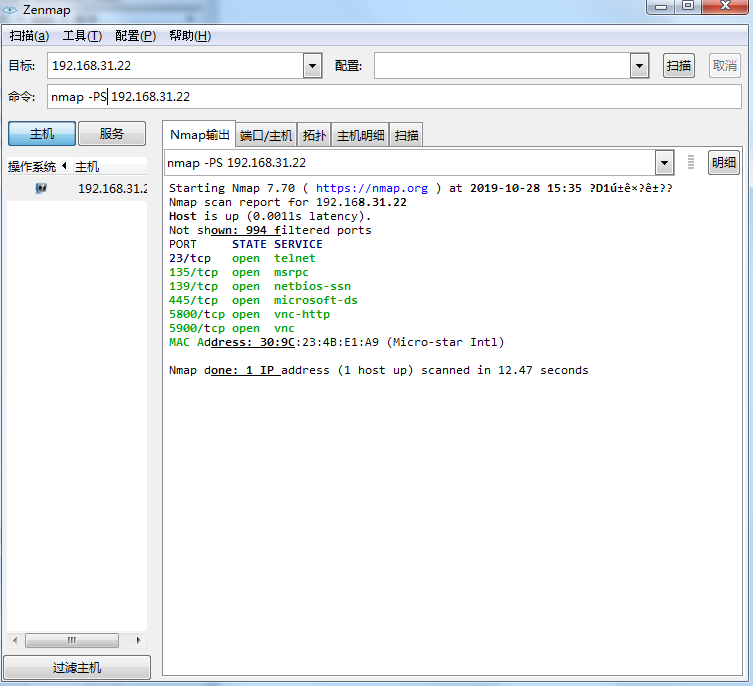Image resolution: width=753 pixels, height=686 pixels.
Task: Click the 明细 details button
Action: click(724, 162)
